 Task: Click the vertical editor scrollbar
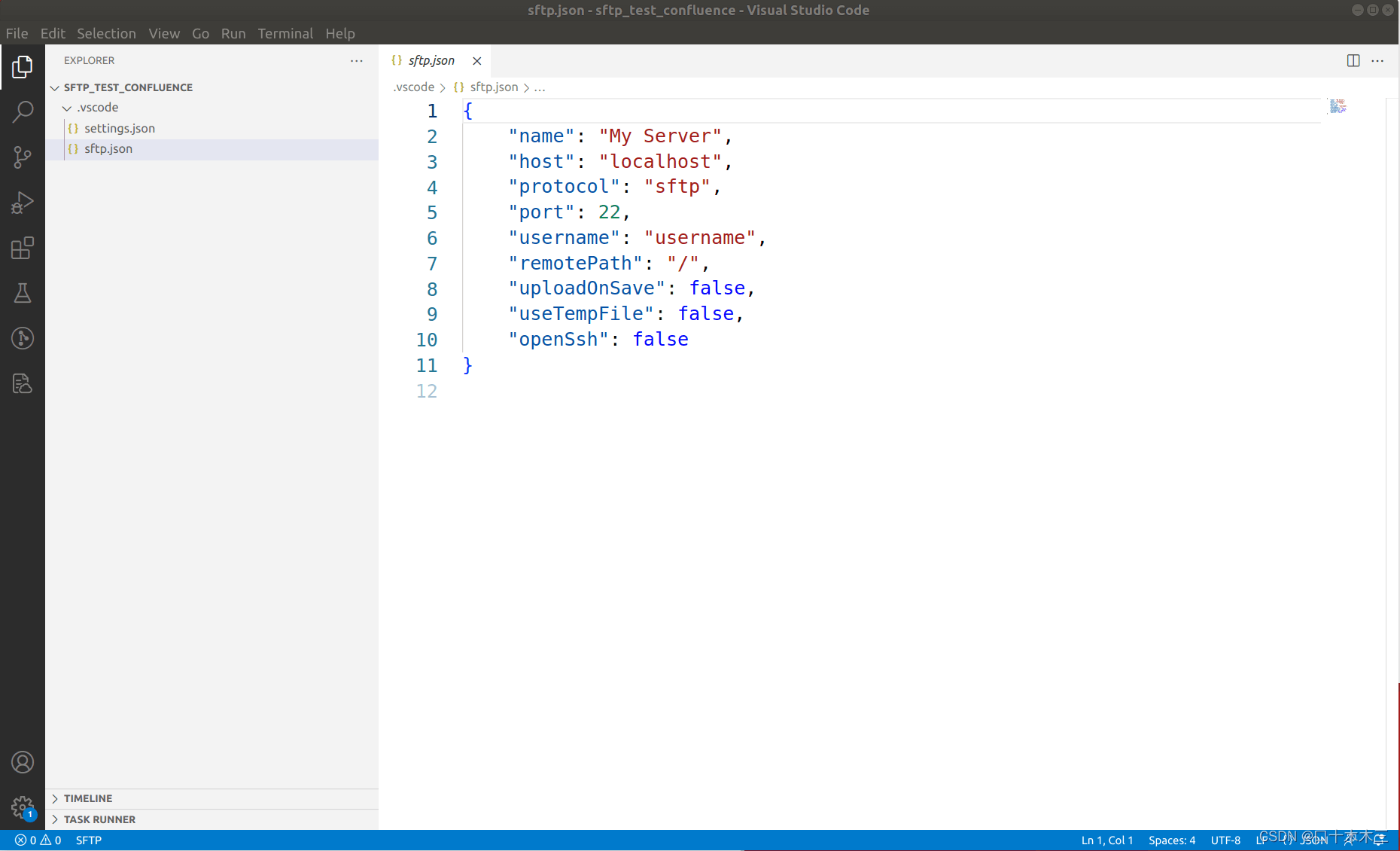[1392, 463]
